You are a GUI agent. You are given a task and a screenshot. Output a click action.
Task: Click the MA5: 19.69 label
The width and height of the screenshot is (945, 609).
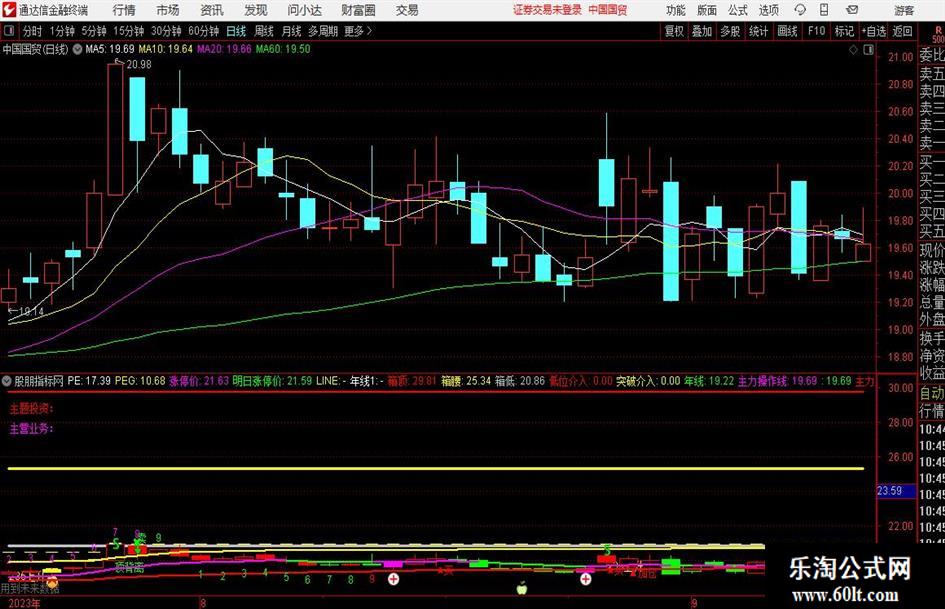coord(110,49)
